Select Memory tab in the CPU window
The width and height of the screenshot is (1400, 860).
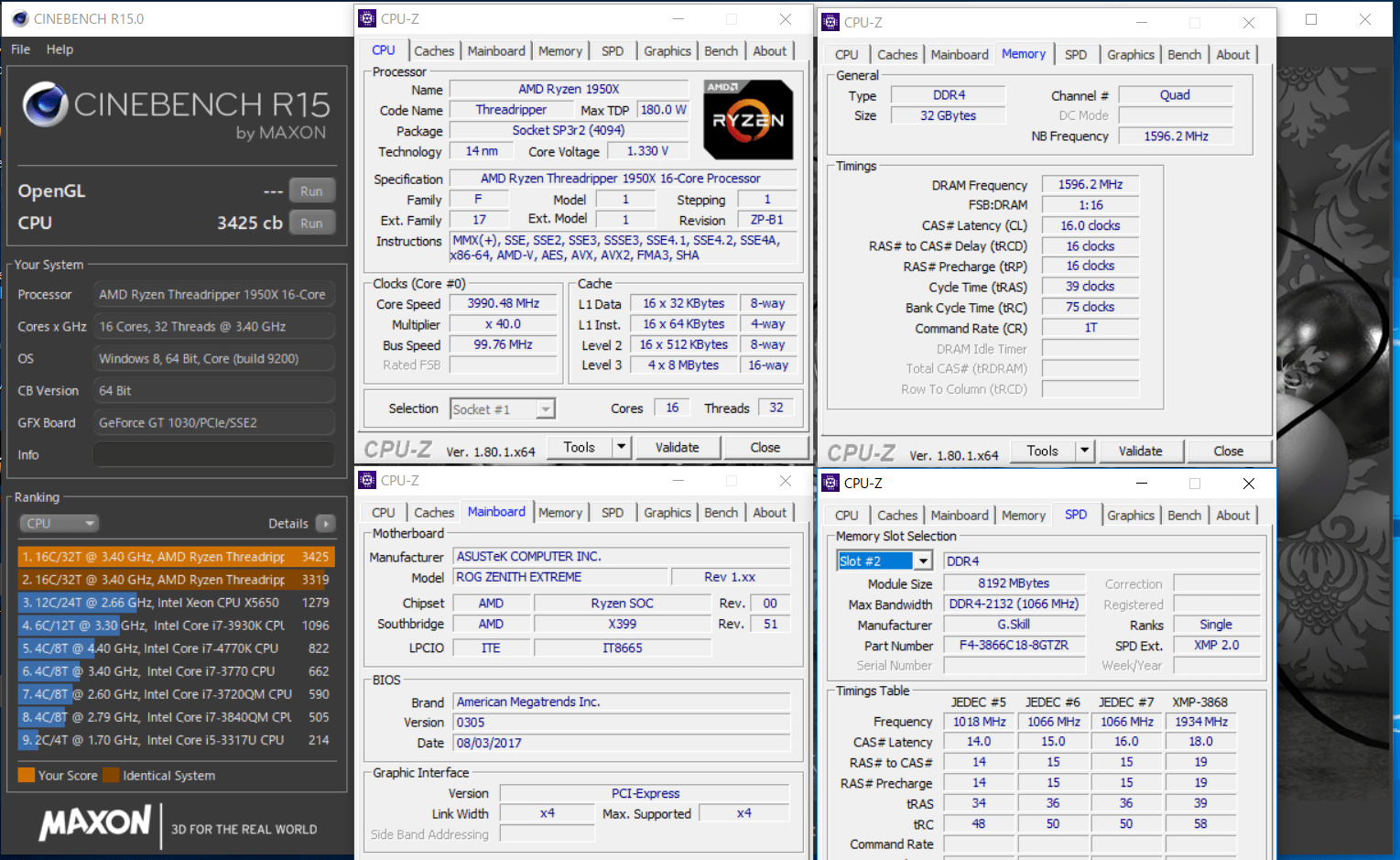click(x=560, y=51)
